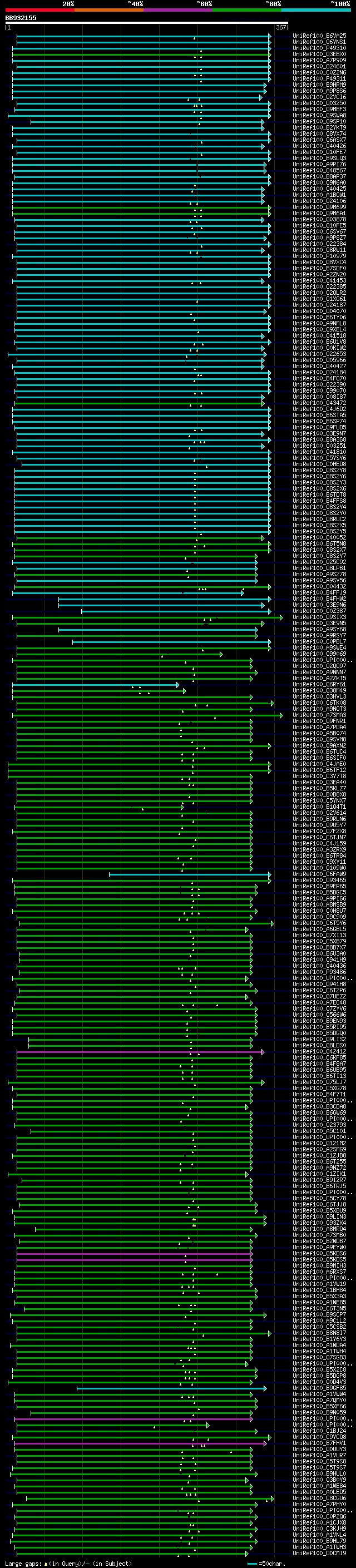This screenshot has width=356, height=1568.
Task: Select the UniRef100_Q75LJ7 label
Action: click(319, 1082)
